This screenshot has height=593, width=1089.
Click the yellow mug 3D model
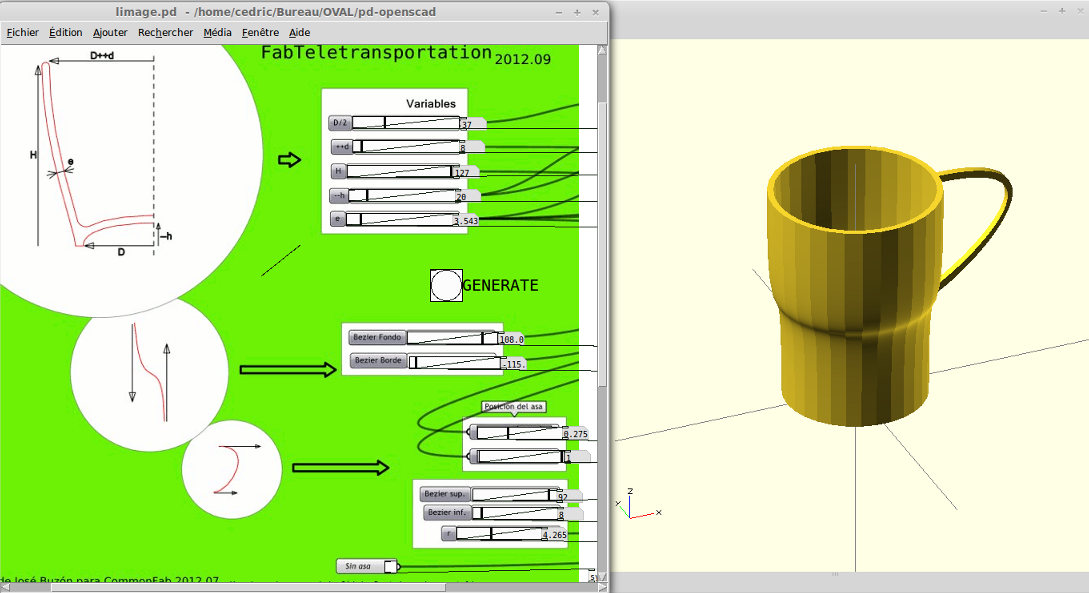point(855,290)
